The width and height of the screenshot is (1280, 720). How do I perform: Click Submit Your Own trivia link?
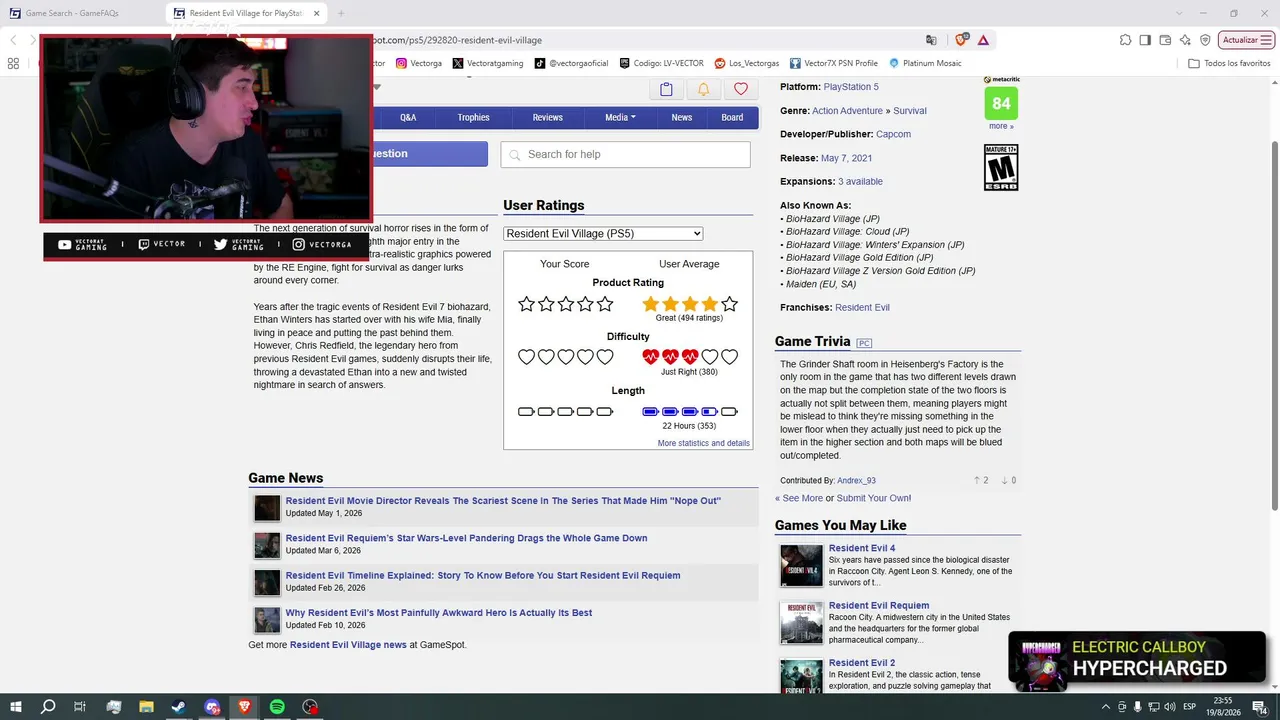874,498
